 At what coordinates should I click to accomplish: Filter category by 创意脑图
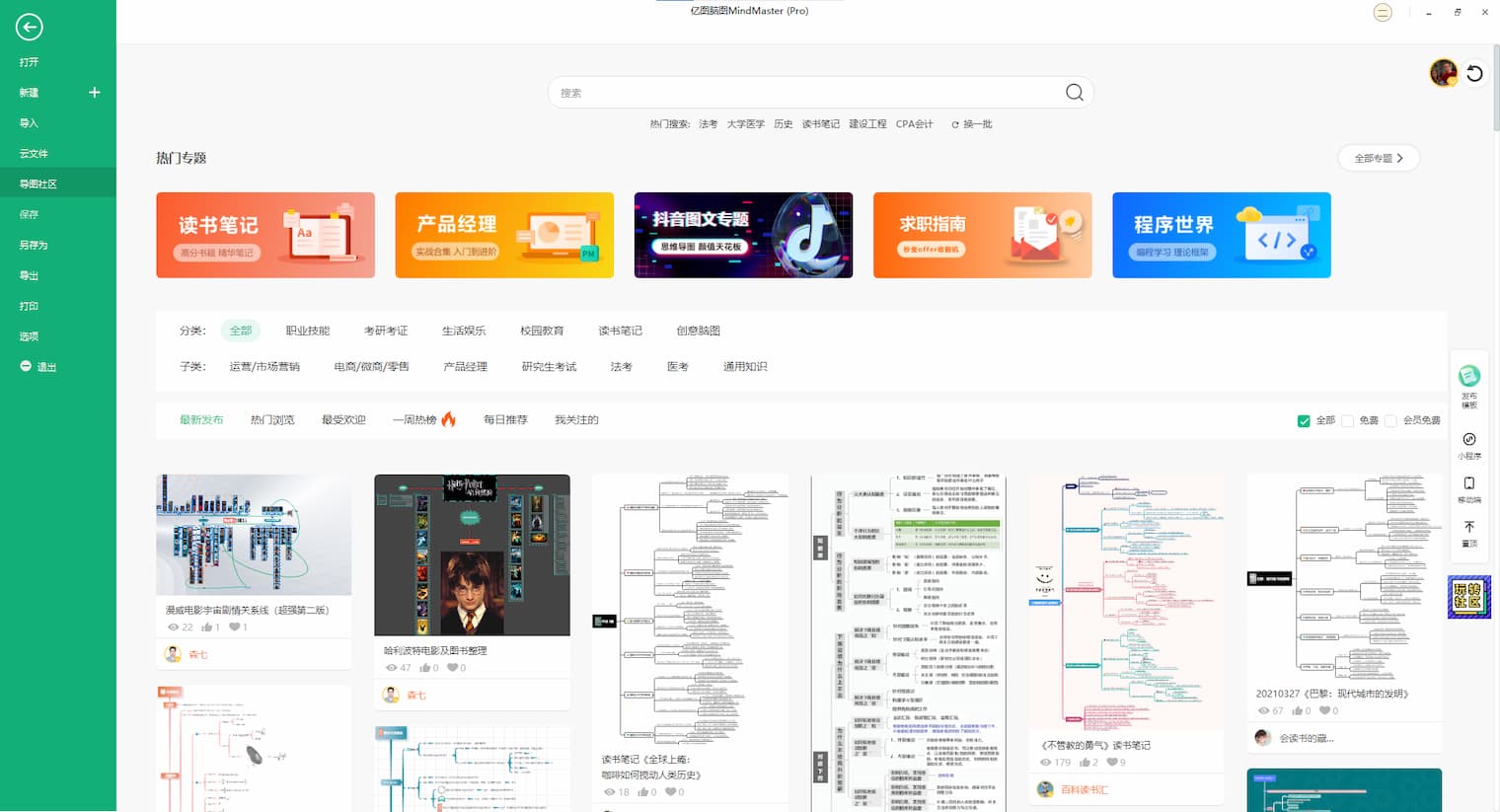[x=699, y=331]
